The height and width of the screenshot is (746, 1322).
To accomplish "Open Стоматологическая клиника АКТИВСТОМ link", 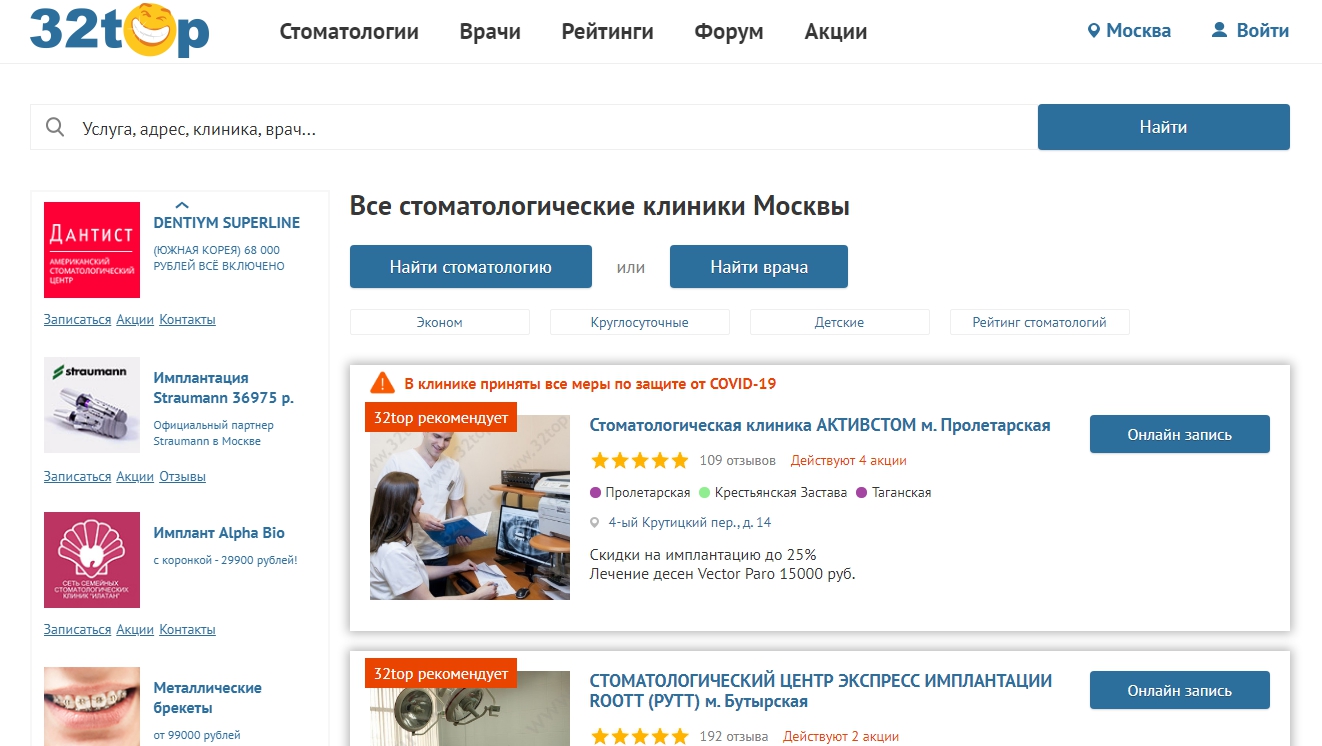I will 820,425.
